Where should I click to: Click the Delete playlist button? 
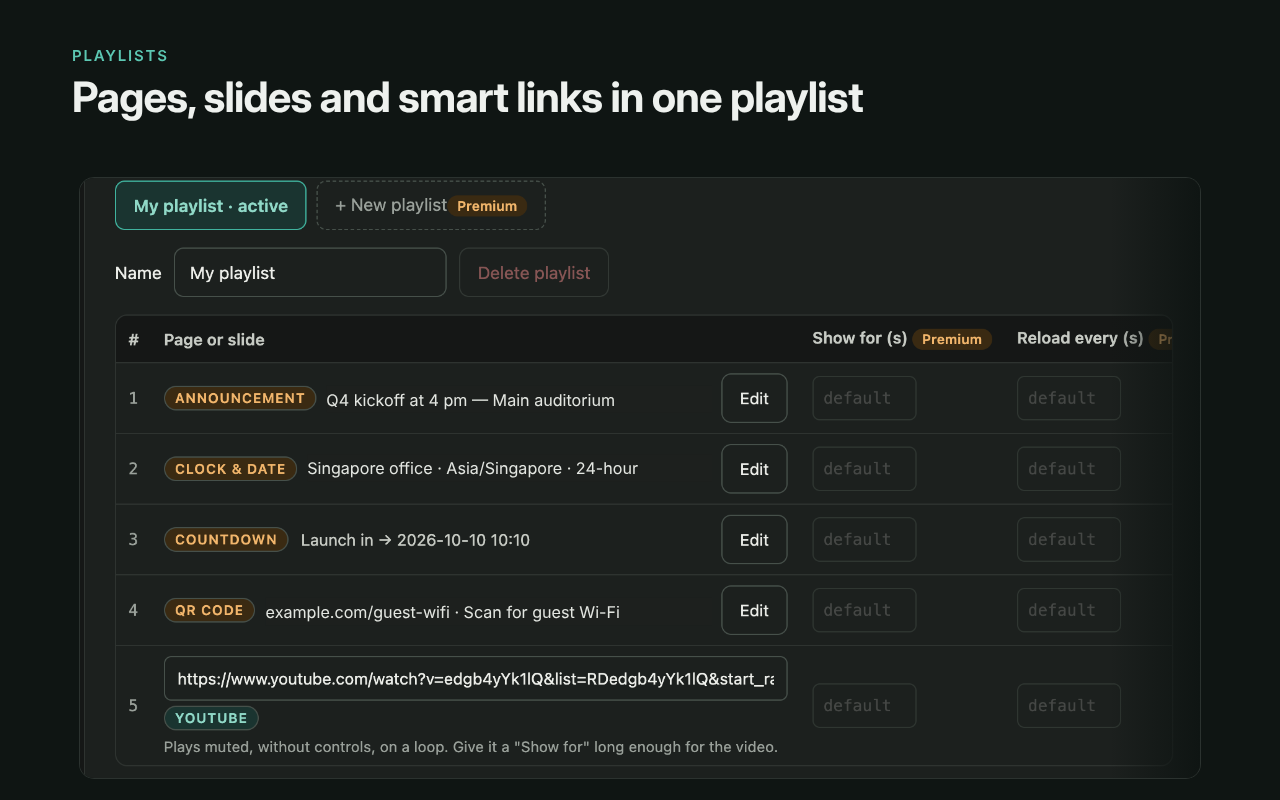tap(534, 273)
